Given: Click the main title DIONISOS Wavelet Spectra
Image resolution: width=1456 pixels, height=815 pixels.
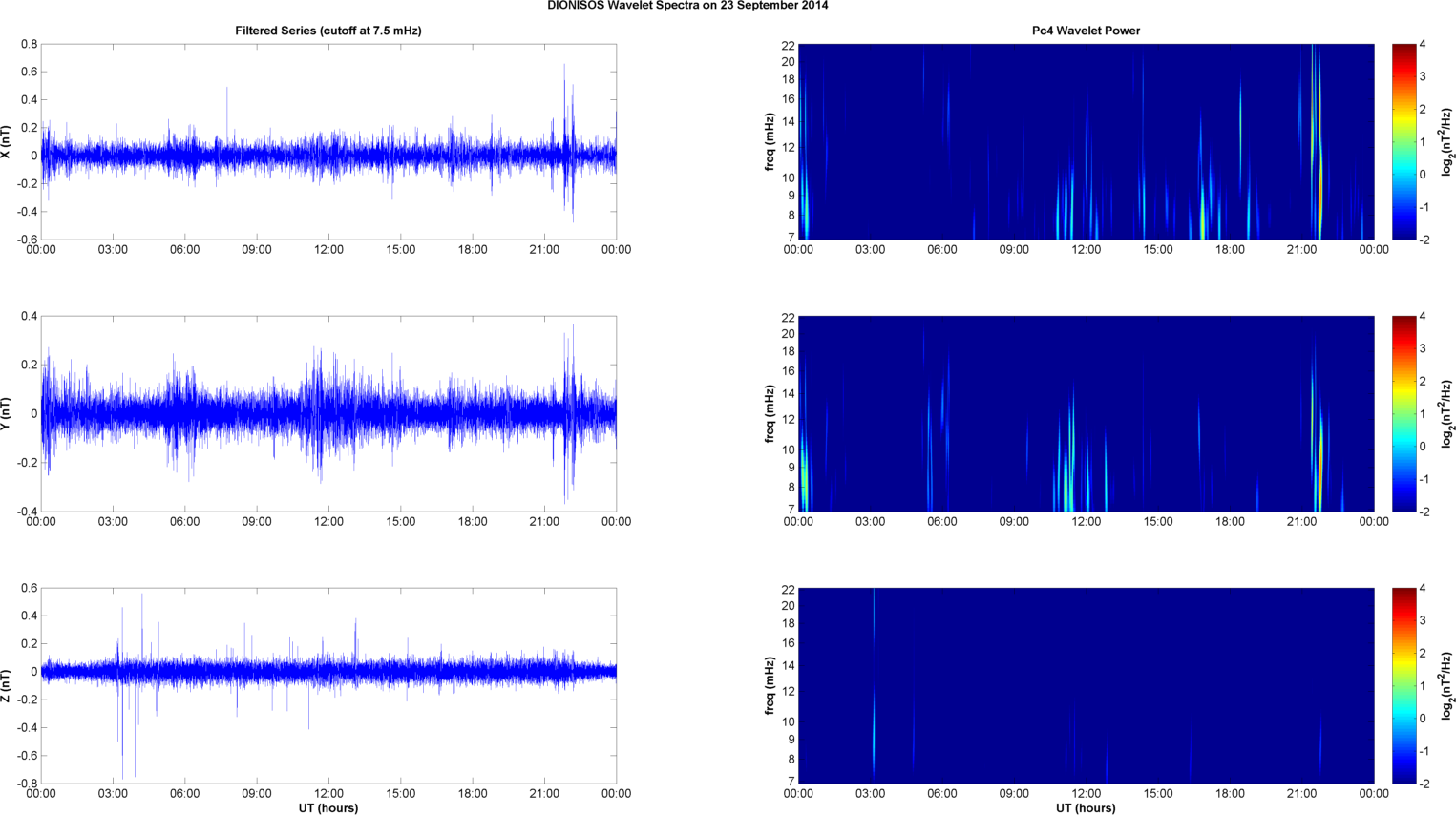Looking at the screenshot, I should click(687, 6).
